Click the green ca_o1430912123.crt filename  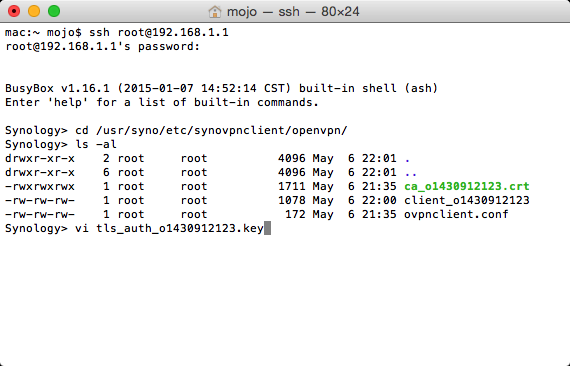pyautogui.click(x=466, y=186)
